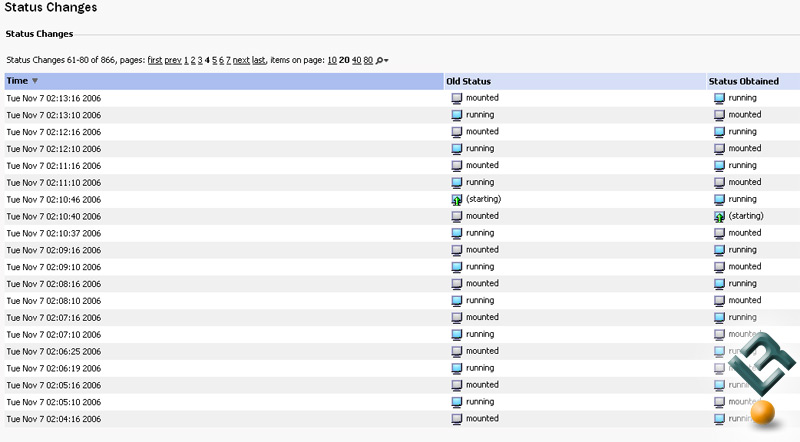Click '(starting)' text in 02:10:46 Old Status
This screenshot has height=442, width=800.
click(x=484, y=199)
